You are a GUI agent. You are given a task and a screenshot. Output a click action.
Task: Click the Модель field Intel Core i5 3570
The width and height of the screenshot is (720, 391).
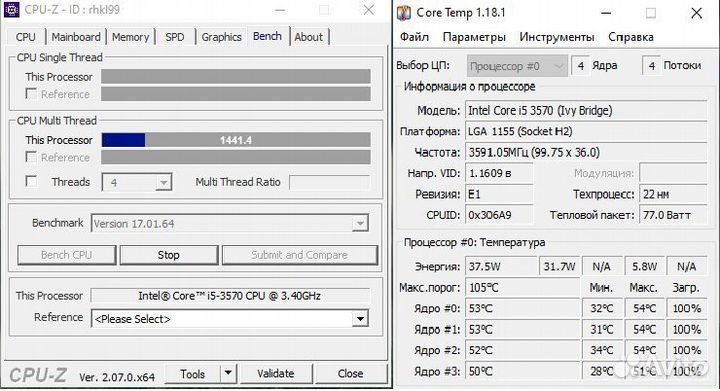pyautogui.click(x=586, y=111)
